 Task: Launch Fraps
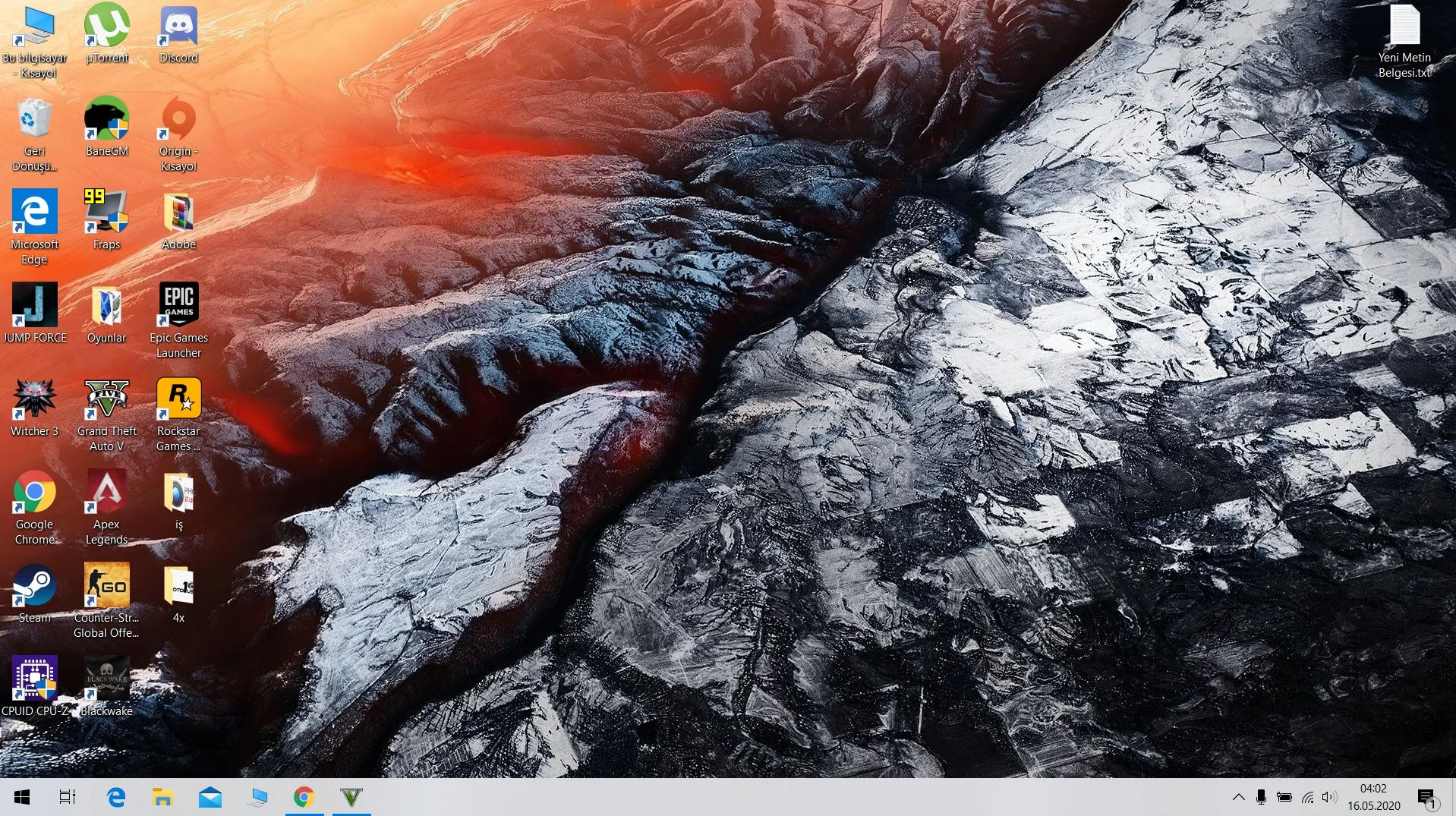(106, 216)
